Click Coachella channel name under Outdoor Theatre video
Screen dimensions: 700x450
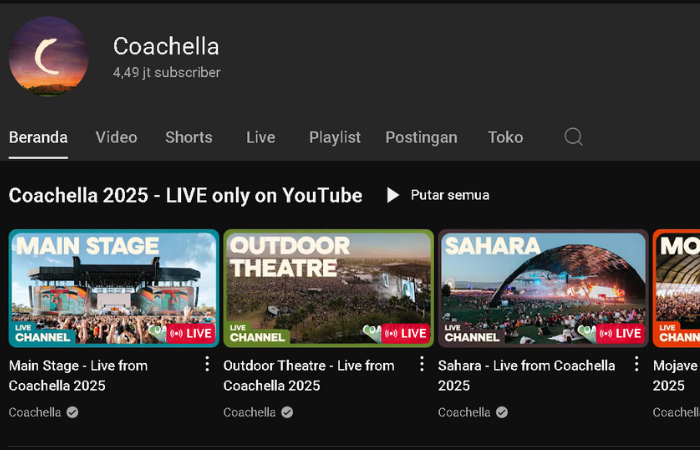250,412
